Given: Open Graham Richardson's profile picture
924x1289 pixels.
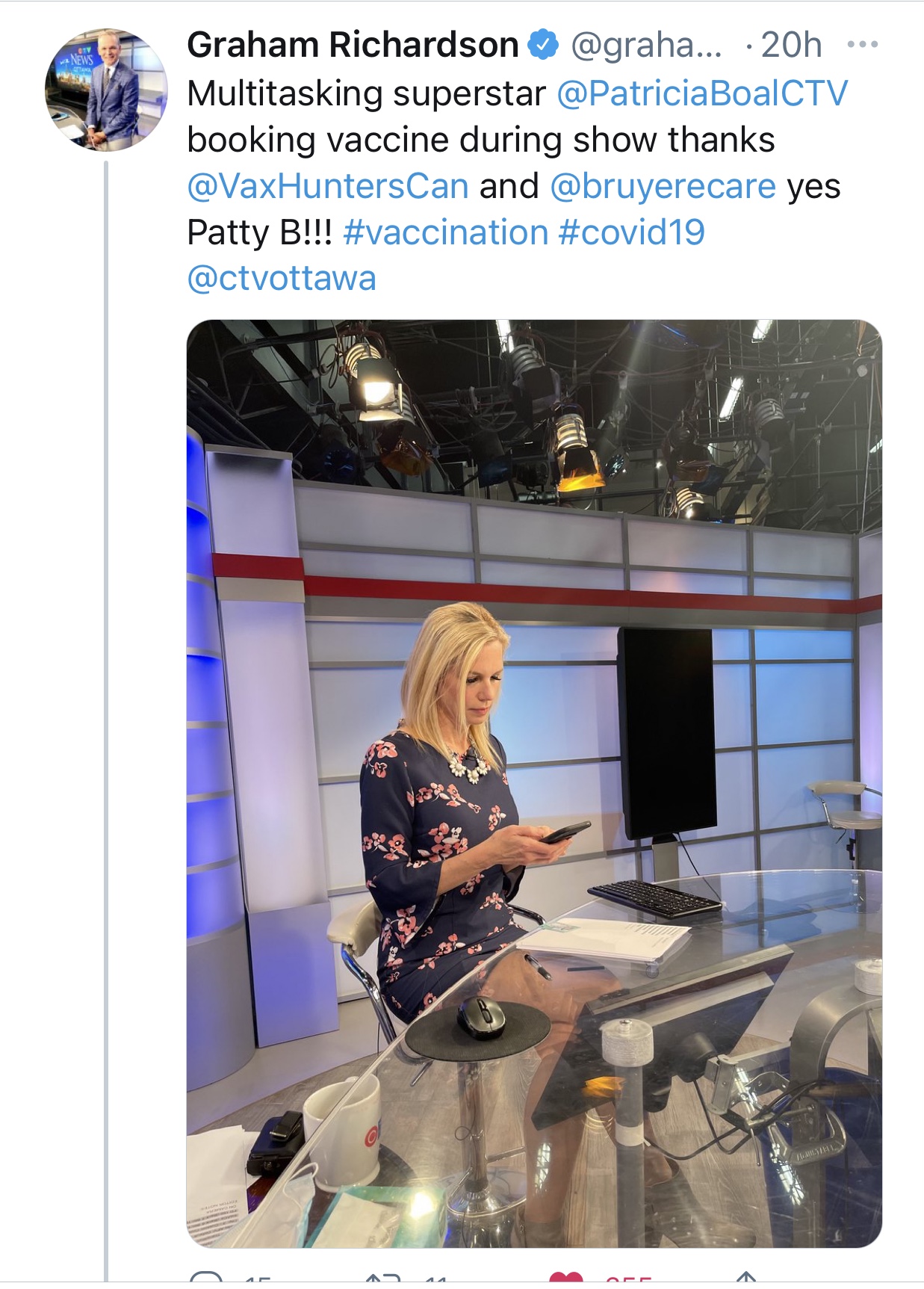Looking at the screenshot, I should [x=106, y=90].
